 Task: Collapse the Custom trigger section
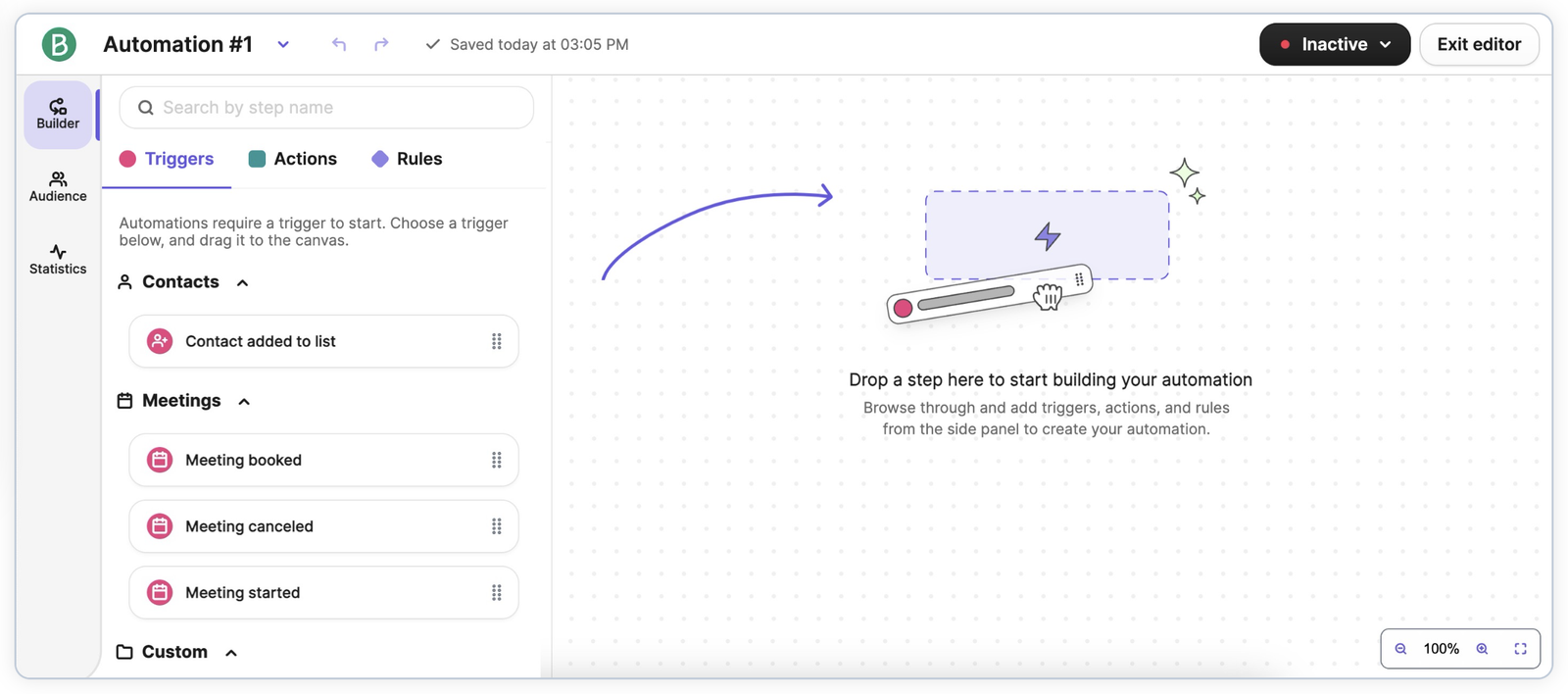tap(231, 653)
